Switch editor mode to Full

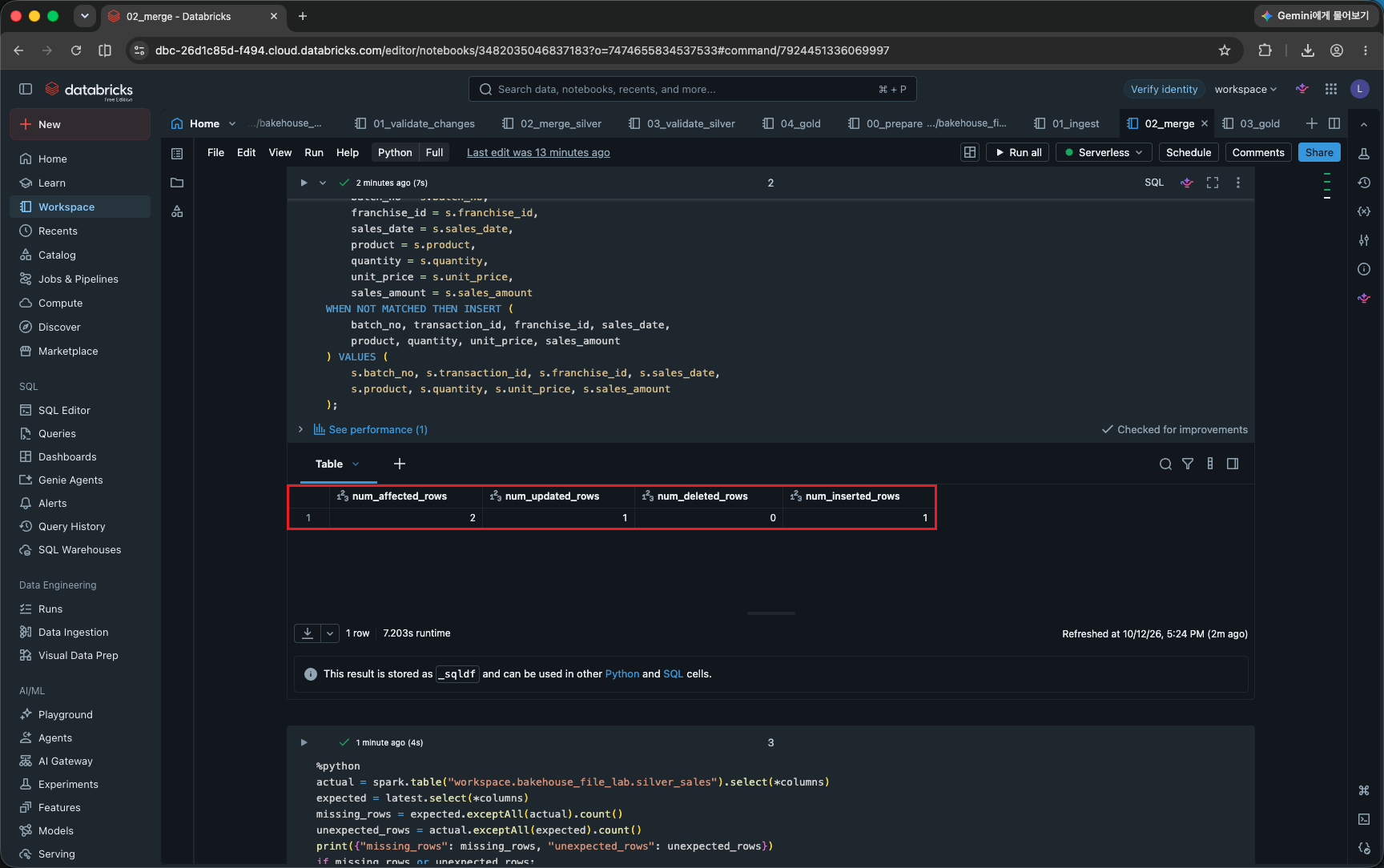tap(434, 152)
